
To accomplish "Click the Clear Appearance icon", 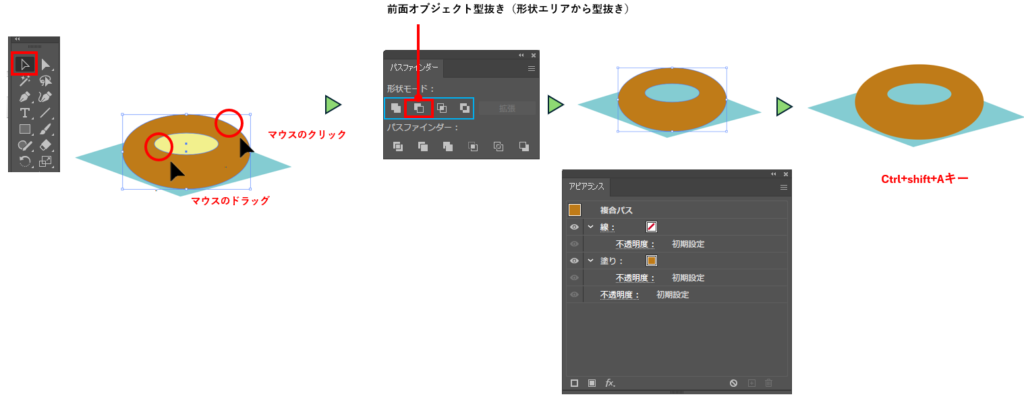I will (734, 383).
